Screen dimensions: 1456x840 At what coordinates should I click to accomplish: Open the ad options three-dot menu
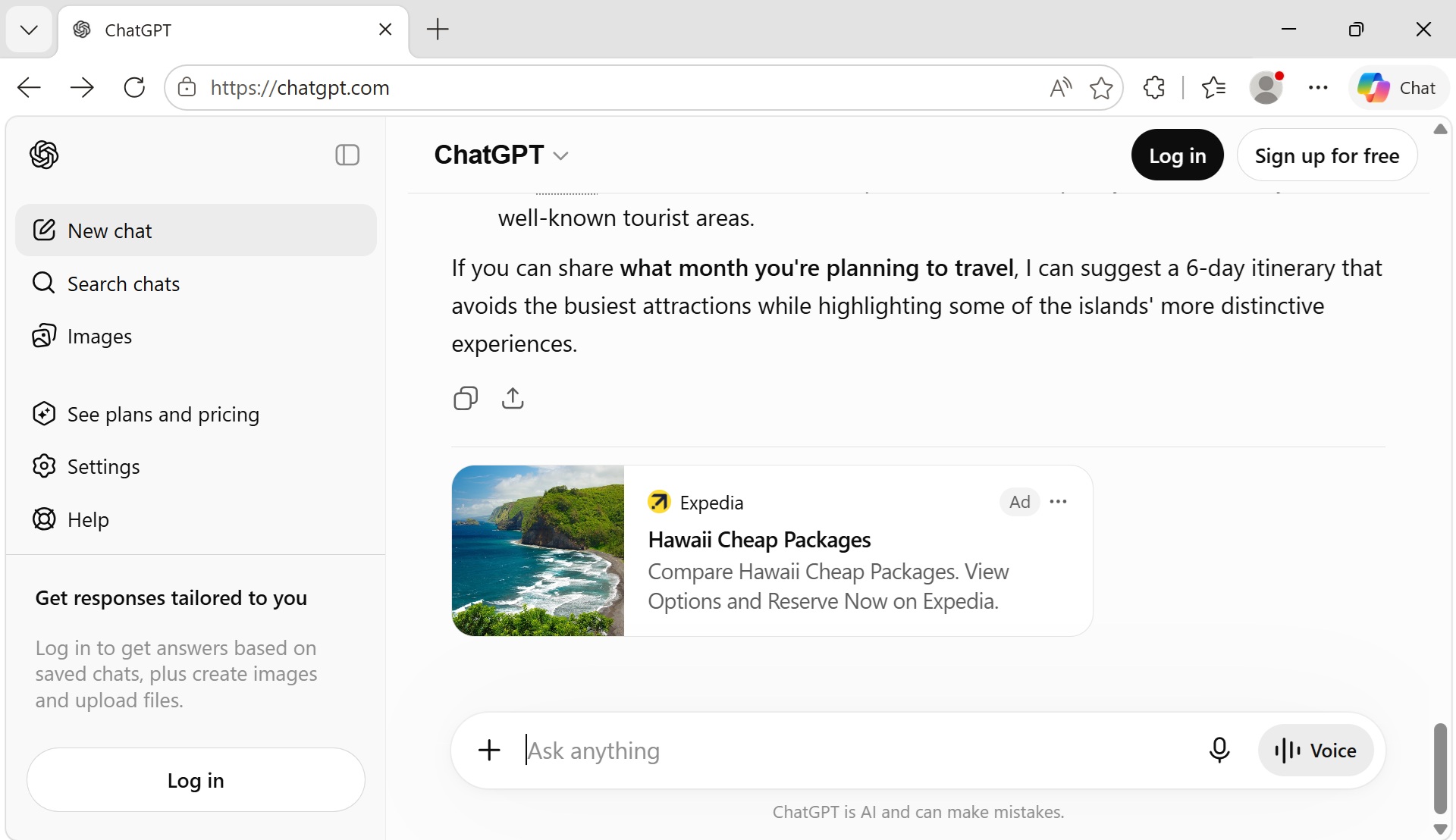[x=1058, y=502]
